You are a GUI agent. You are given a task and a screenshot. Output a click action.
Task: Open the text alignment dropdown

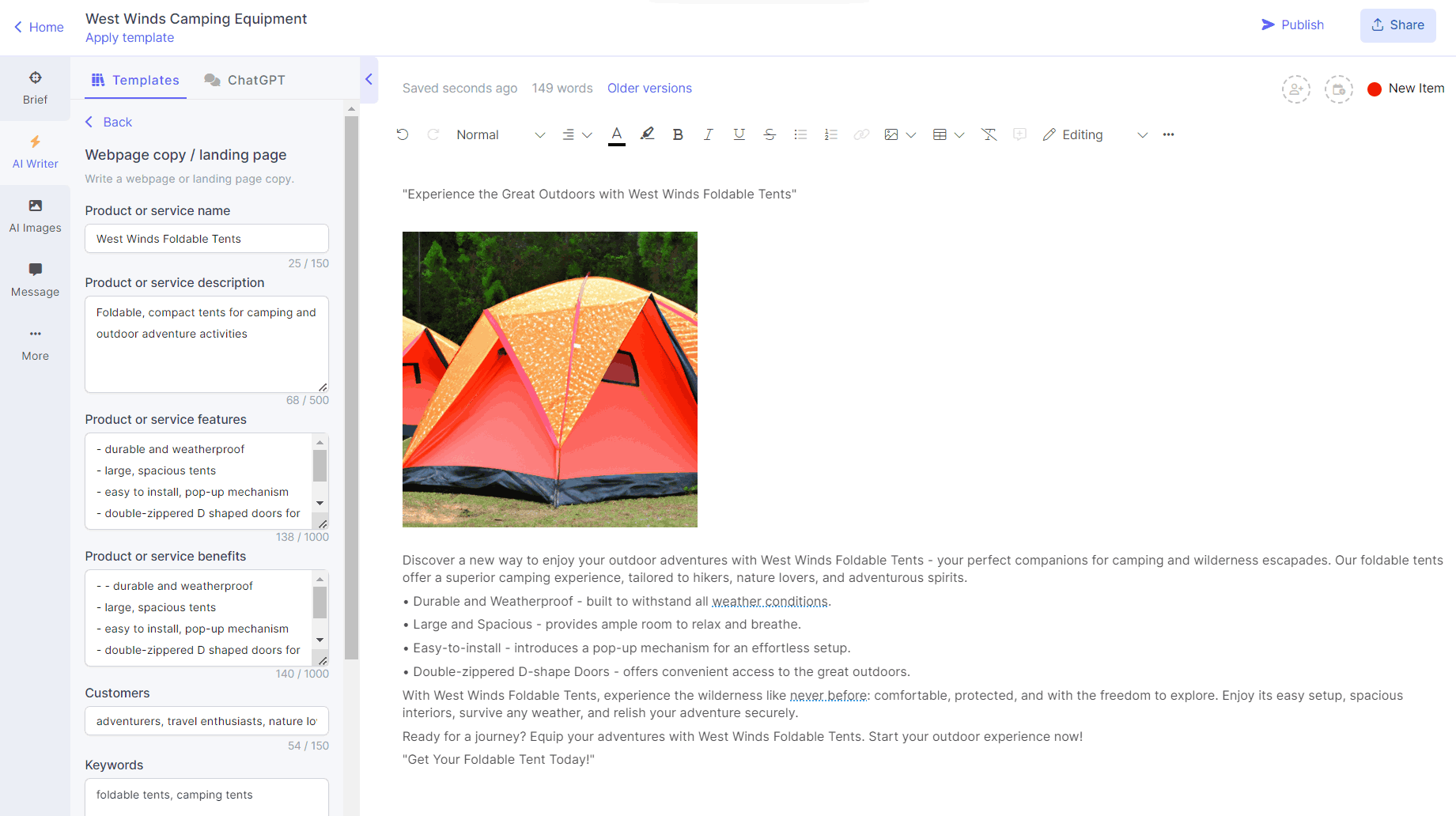click(x=577, y=135)
